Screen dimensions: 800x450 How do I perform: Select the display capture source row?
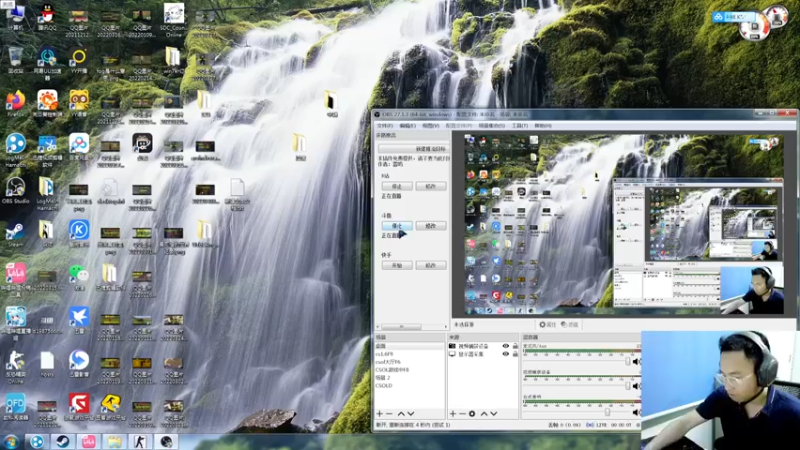pyautogui.click(x=483, y=354)
